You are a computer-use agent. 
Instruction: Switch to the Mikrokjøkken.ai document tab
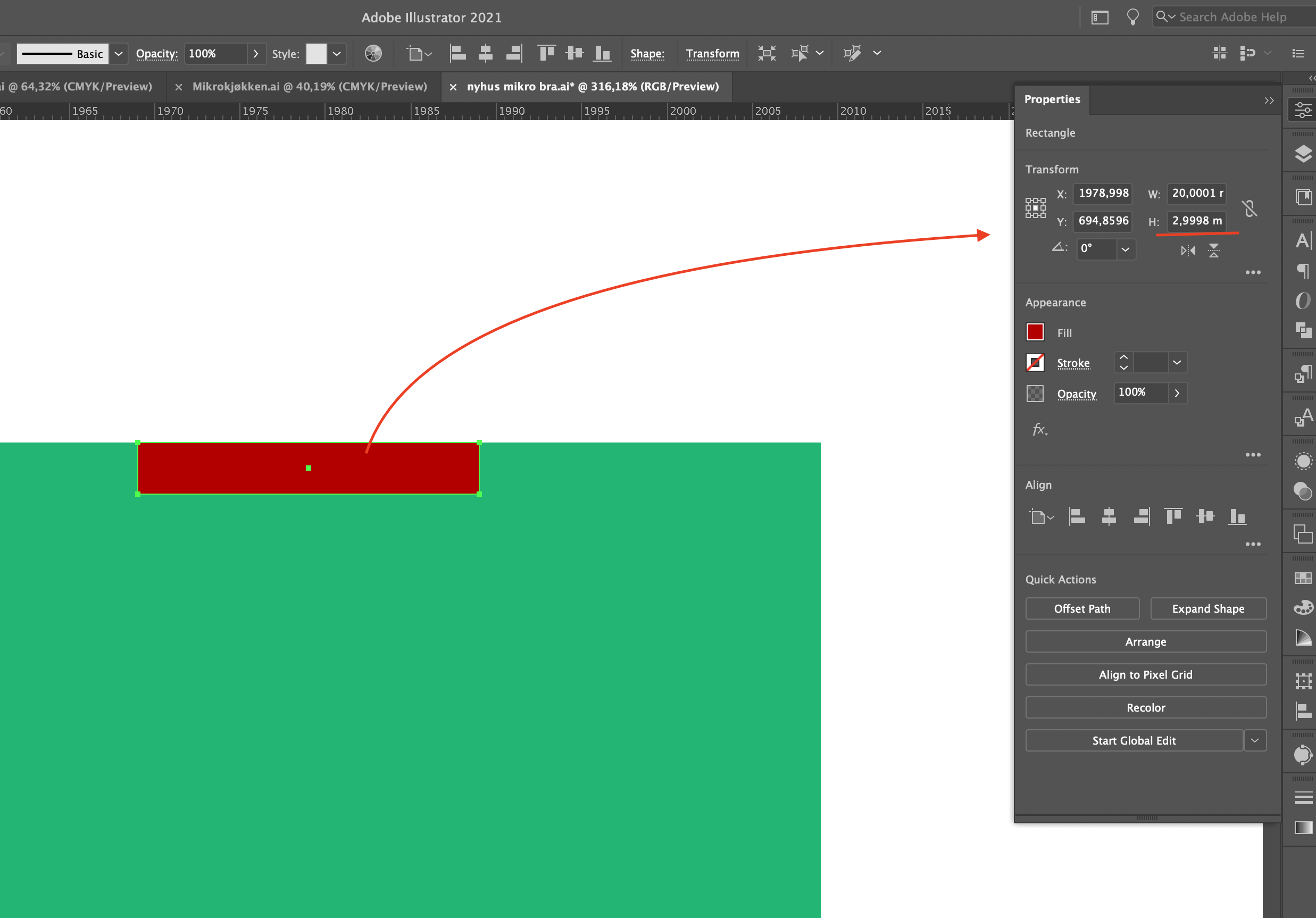[310, 87]
